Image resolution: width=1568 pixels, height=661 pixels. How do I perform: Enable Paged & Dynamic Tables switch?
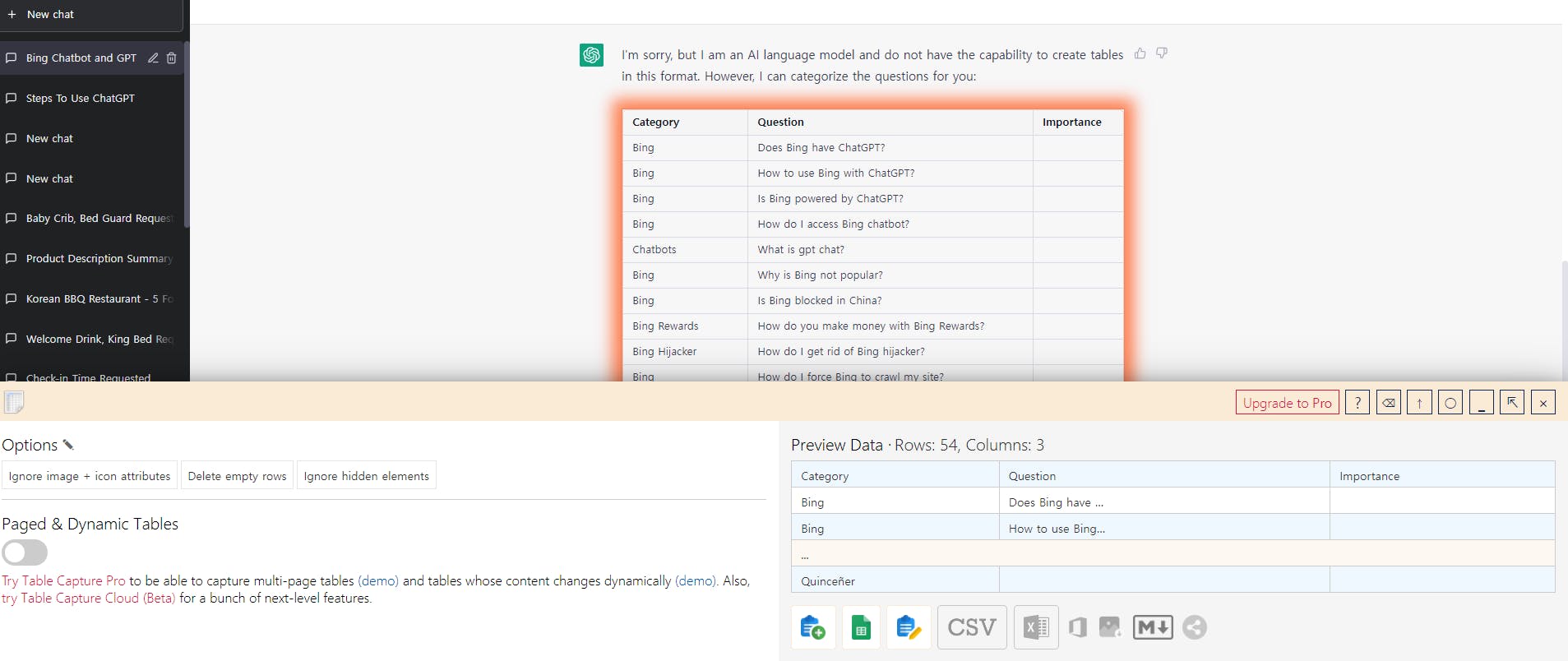25,552
